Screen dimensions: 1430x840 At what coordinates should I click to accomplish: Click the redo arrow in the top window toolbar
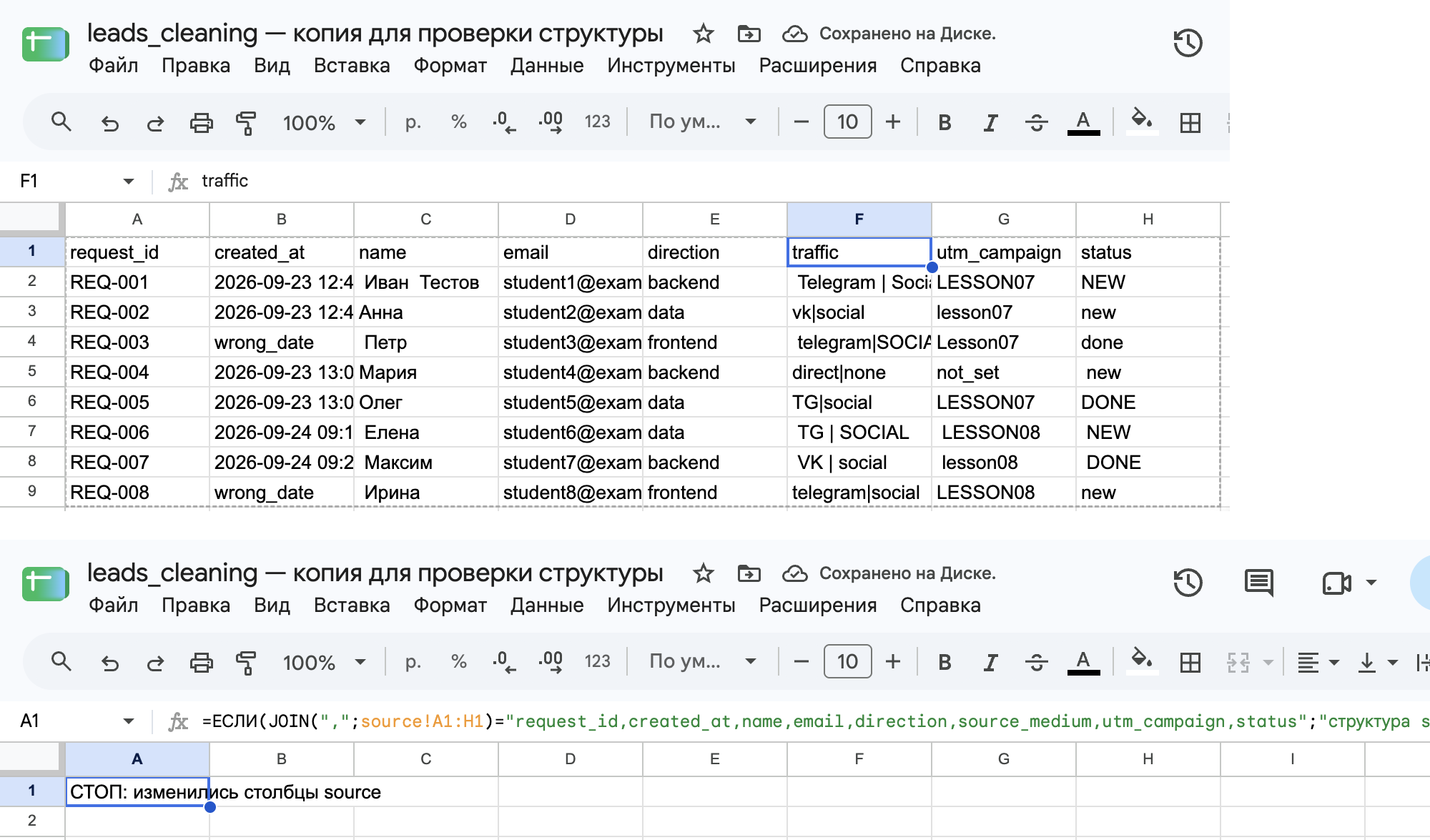tap(155, 123)
